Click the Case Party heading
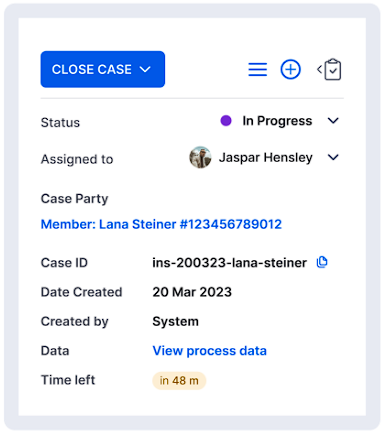Viewport: 383px width, 433px height. (74, 199)
